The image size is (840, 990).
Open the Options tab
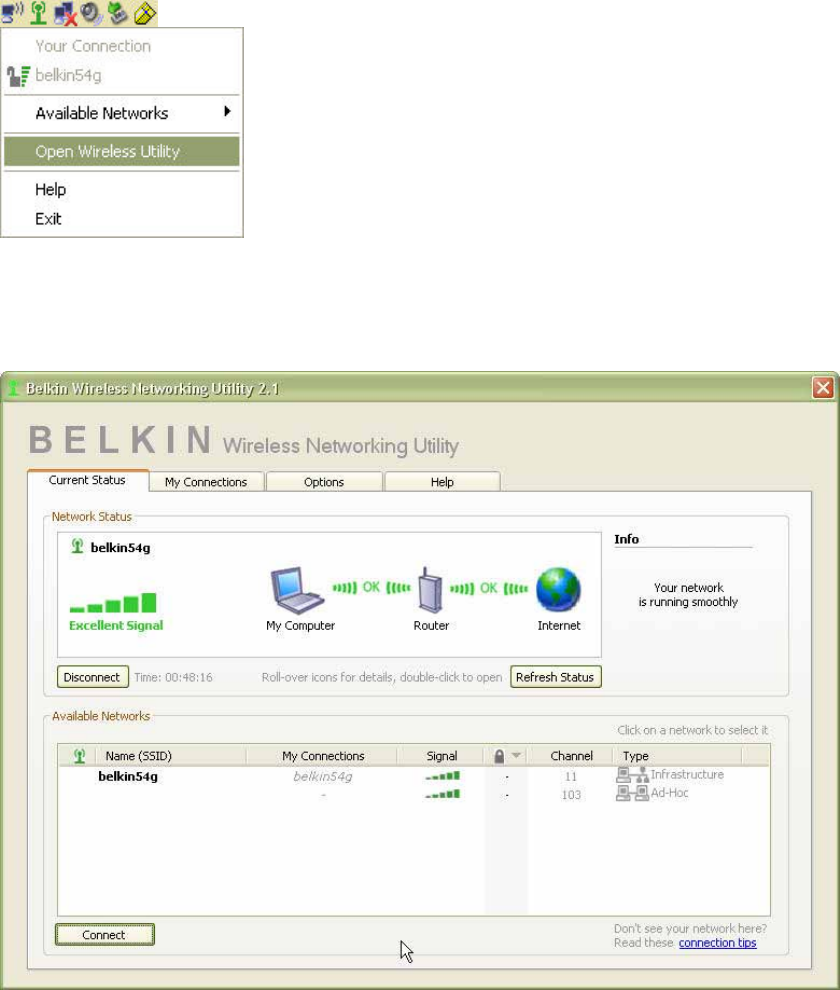tap(324, 482)
